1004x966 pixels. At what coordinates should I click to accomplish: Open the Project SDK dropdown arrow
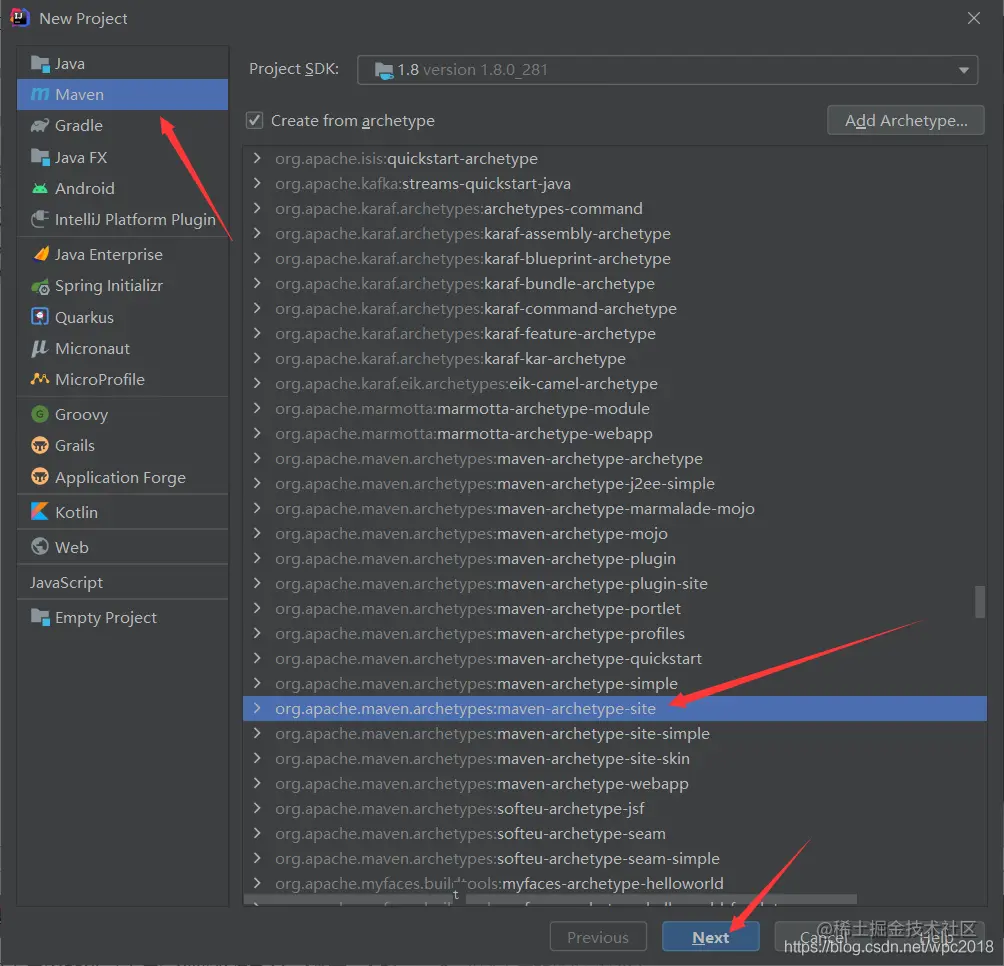964,70
